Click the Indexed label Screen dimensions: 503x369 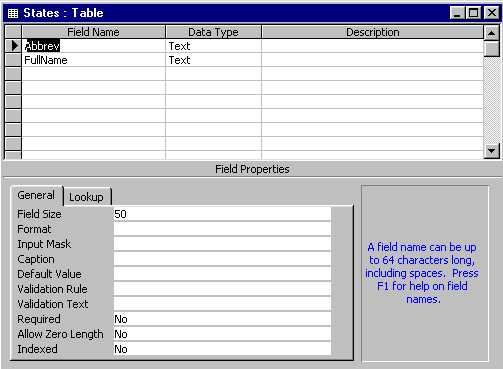tap(37, 349)
